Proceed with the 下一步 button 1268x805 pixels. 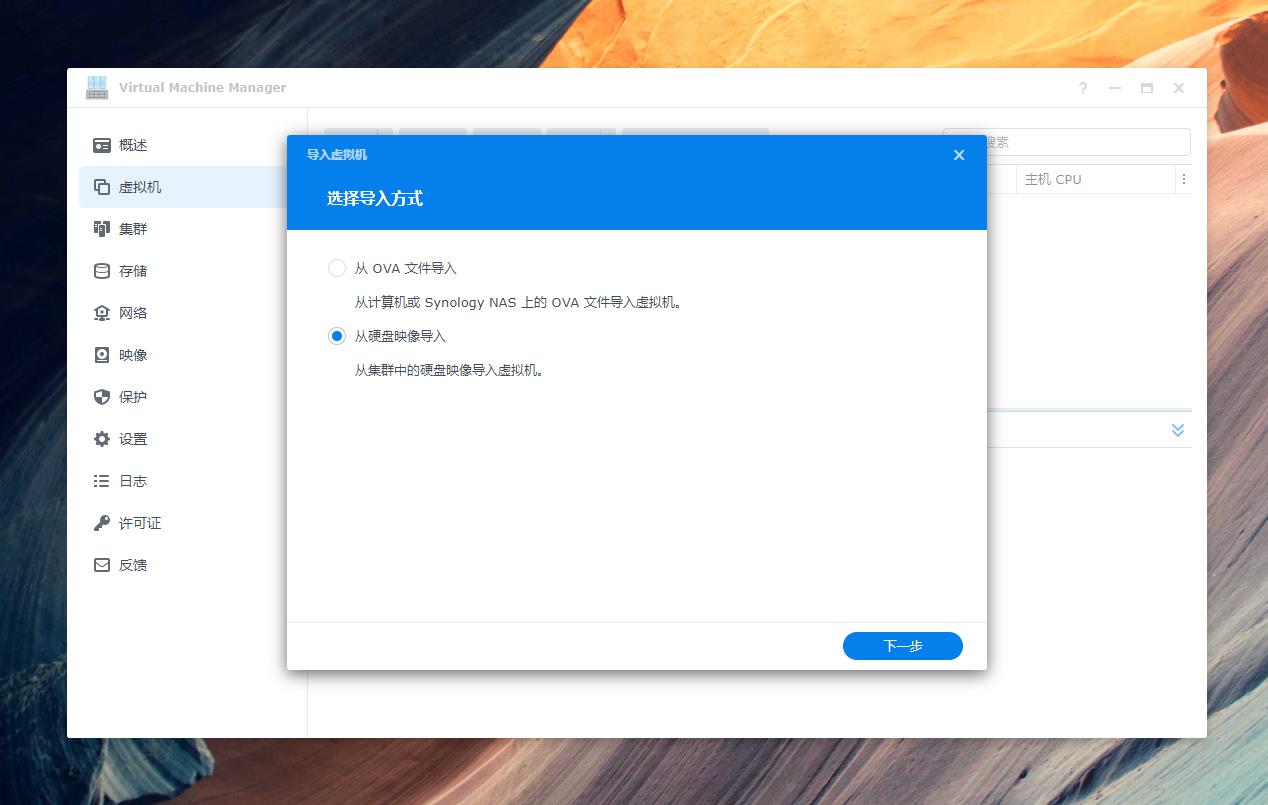pyautogui.click(x=902, y=645)
